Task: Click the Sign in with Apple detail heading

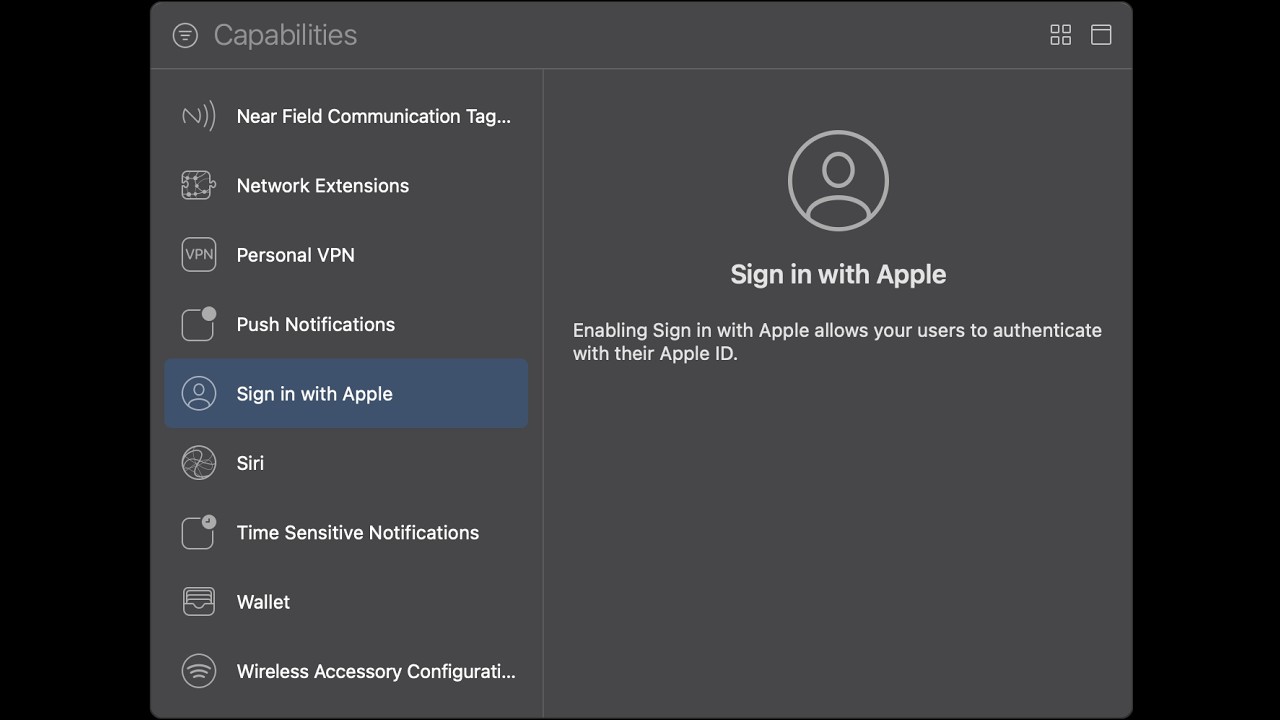Action: click(838, 274)
